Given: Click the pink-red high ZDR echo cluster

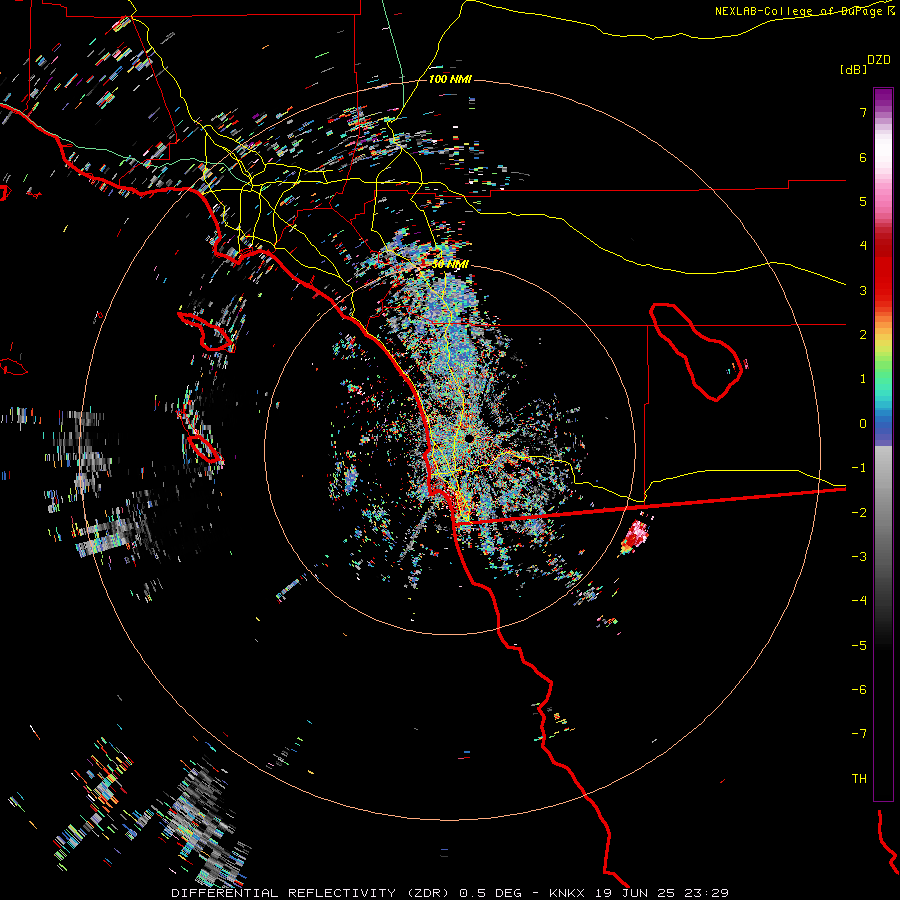Looking at the screenshot, I should coord(635,537).
